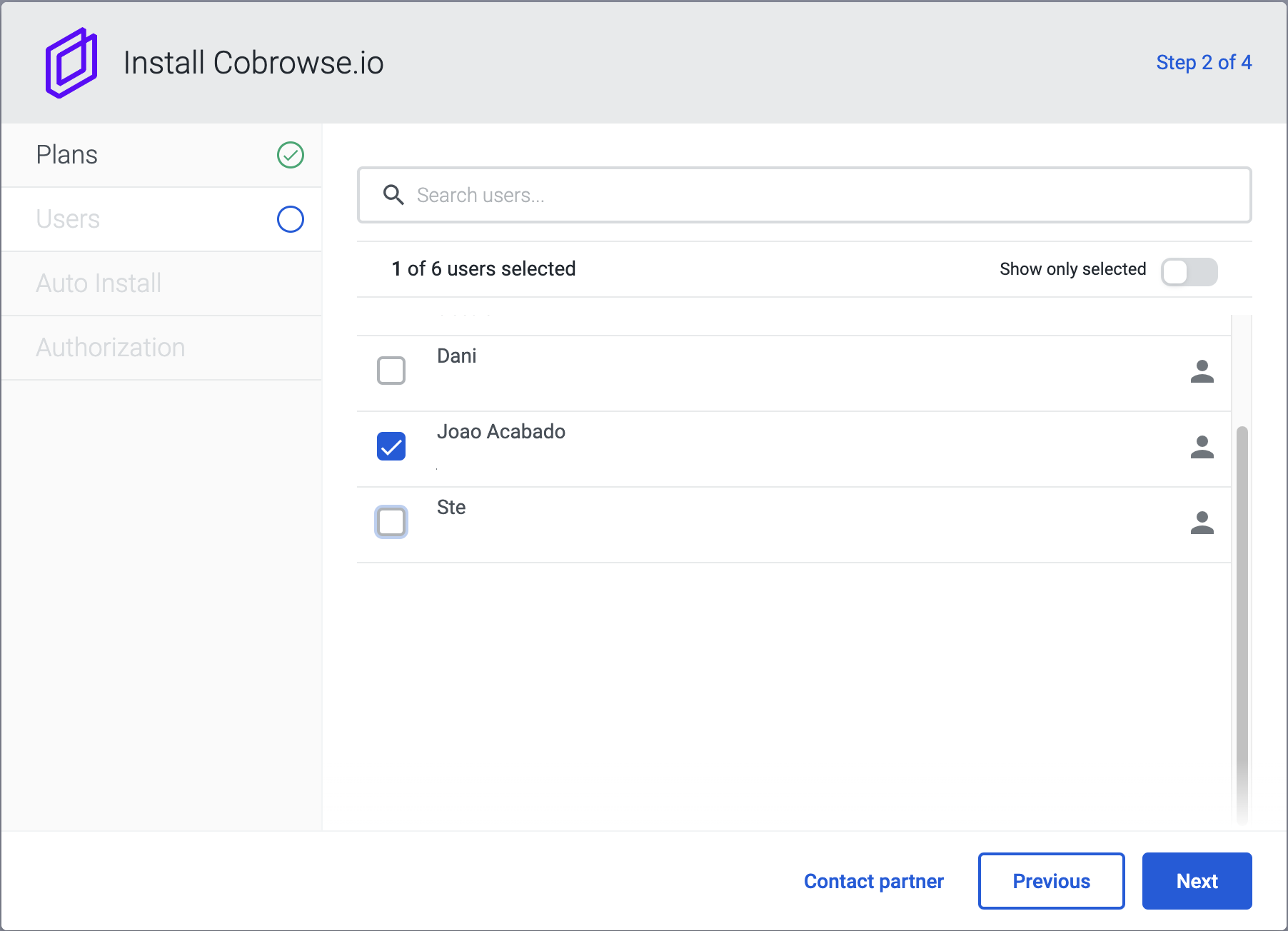Enable the Show only selected toggle
Viewport: 1288px width, 931px height.
click(1189, 271)
